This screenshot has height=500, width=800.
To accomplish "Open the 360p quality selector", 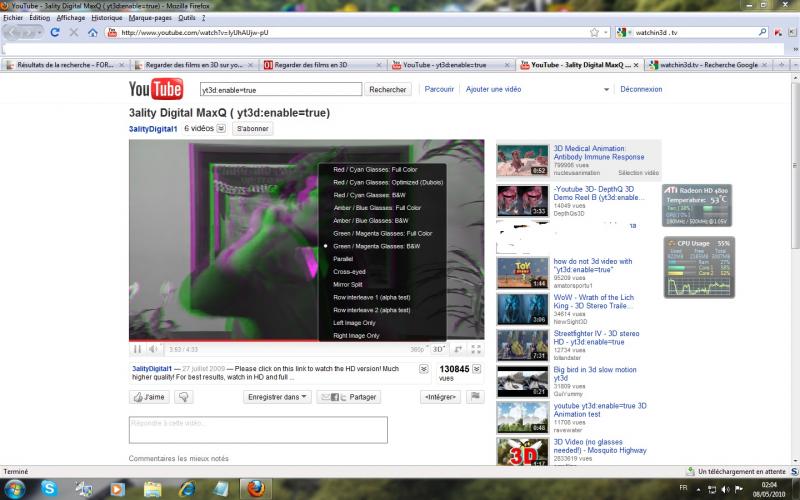I will point(418,349).
